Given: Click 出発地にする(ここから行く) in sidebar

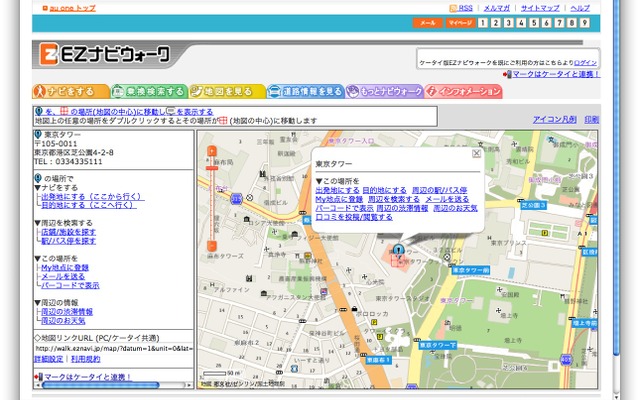Looking at the screenshot, I should [93, 197].
